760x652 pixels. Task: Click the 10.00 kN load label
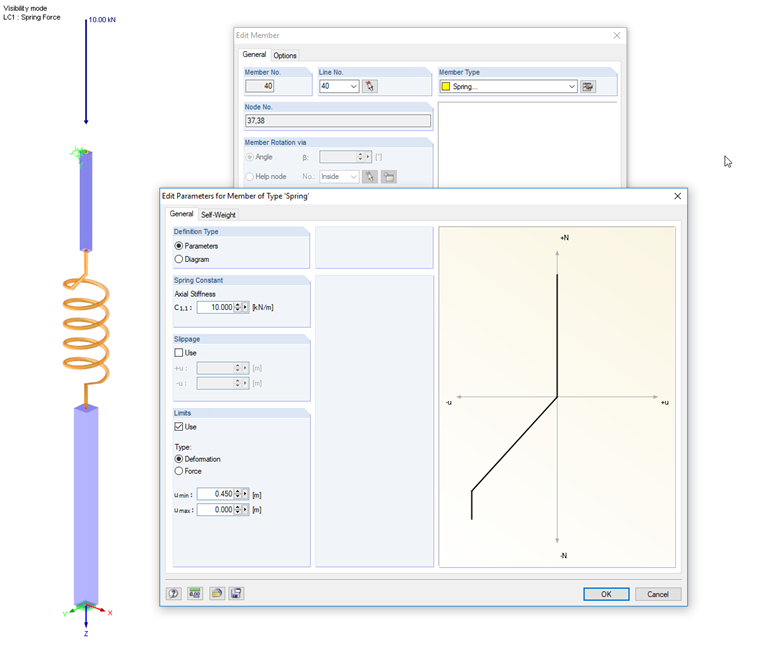click(102, 20)
